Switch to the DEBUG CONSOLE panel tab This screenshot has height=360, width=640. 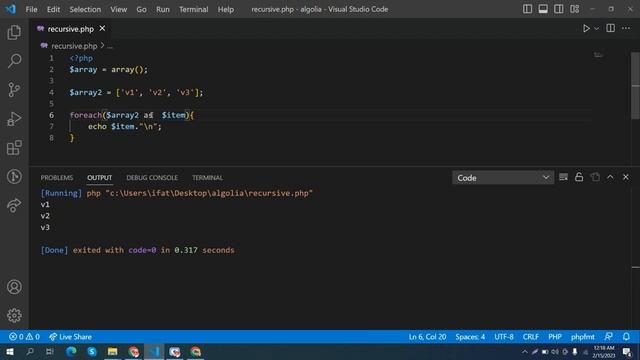click(x=152, y=178)
